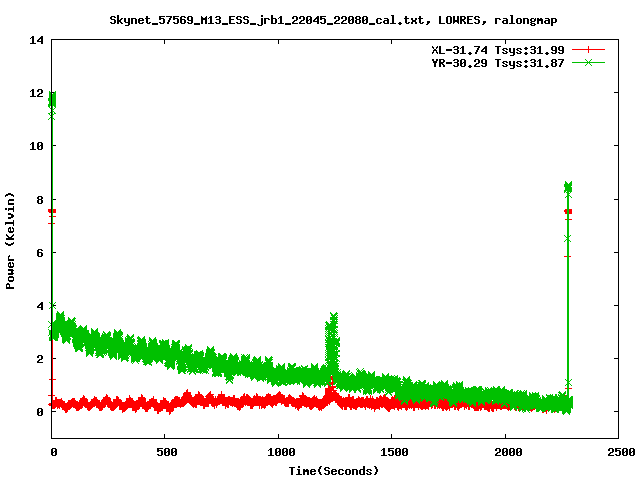Click the y-axis tick label 14
Screen dimensions: 640x480
[x=36, y=40]
